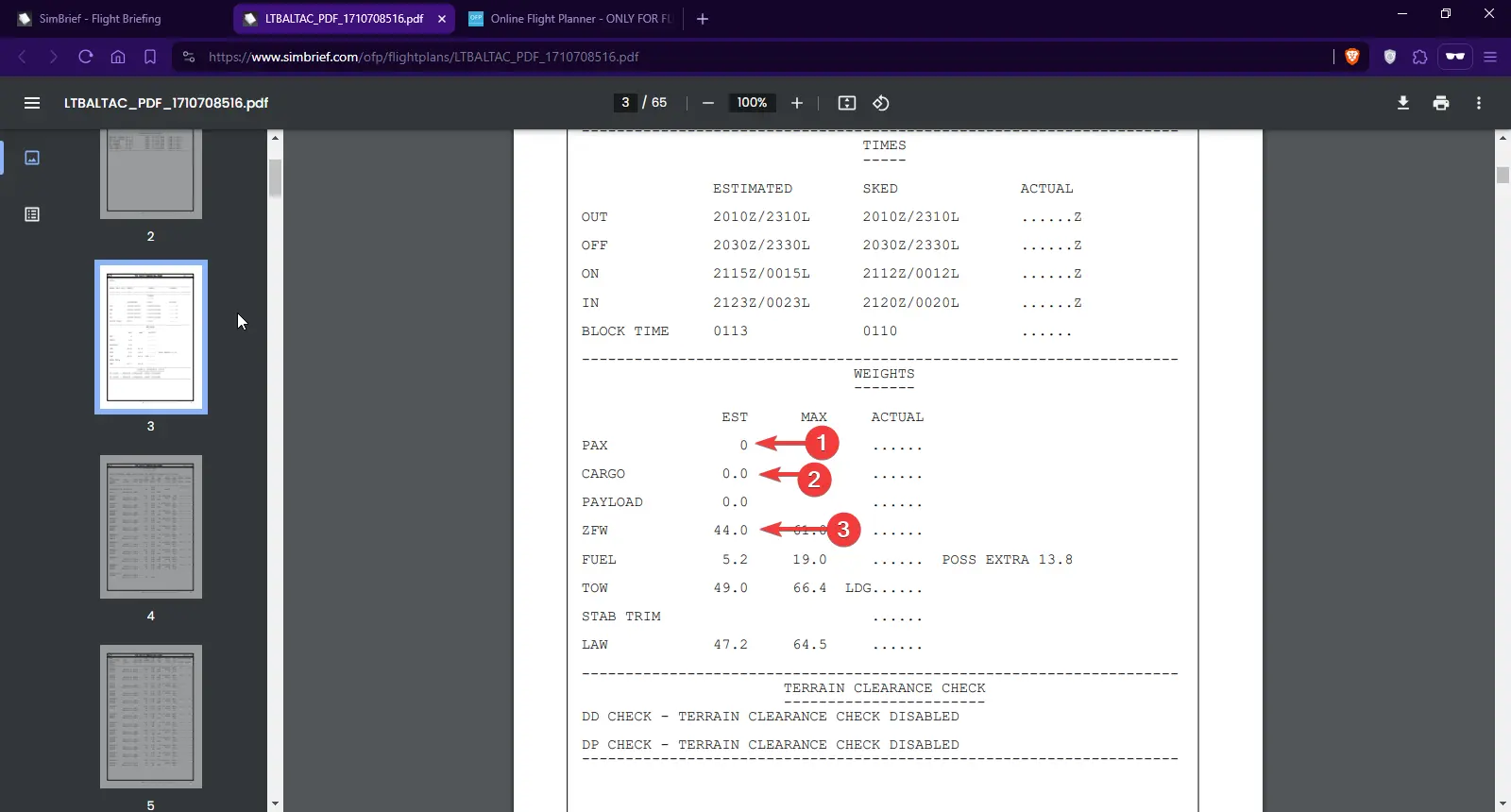Open the browser extensions puzzle icon
Image resolution: width=1511 pixels, height=812 pixels.
(x=1420, y=57)
